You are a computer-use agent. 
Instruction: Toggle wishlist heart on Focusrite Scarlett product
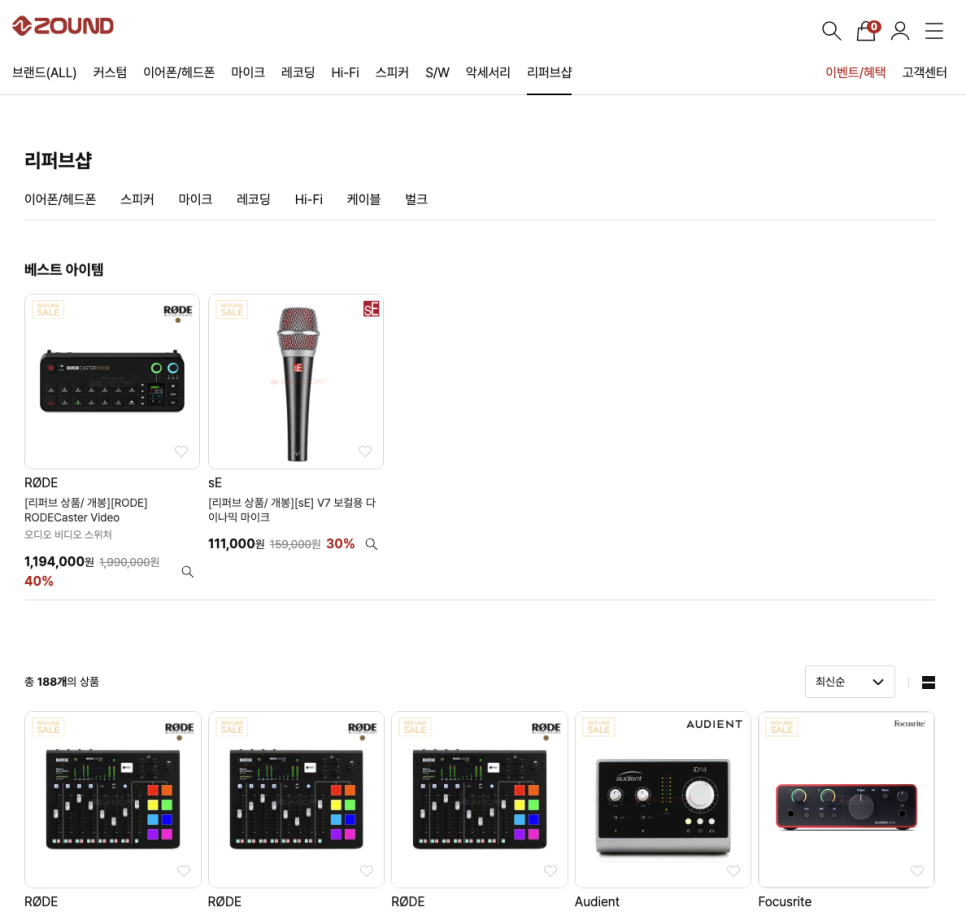click(917, 870)
